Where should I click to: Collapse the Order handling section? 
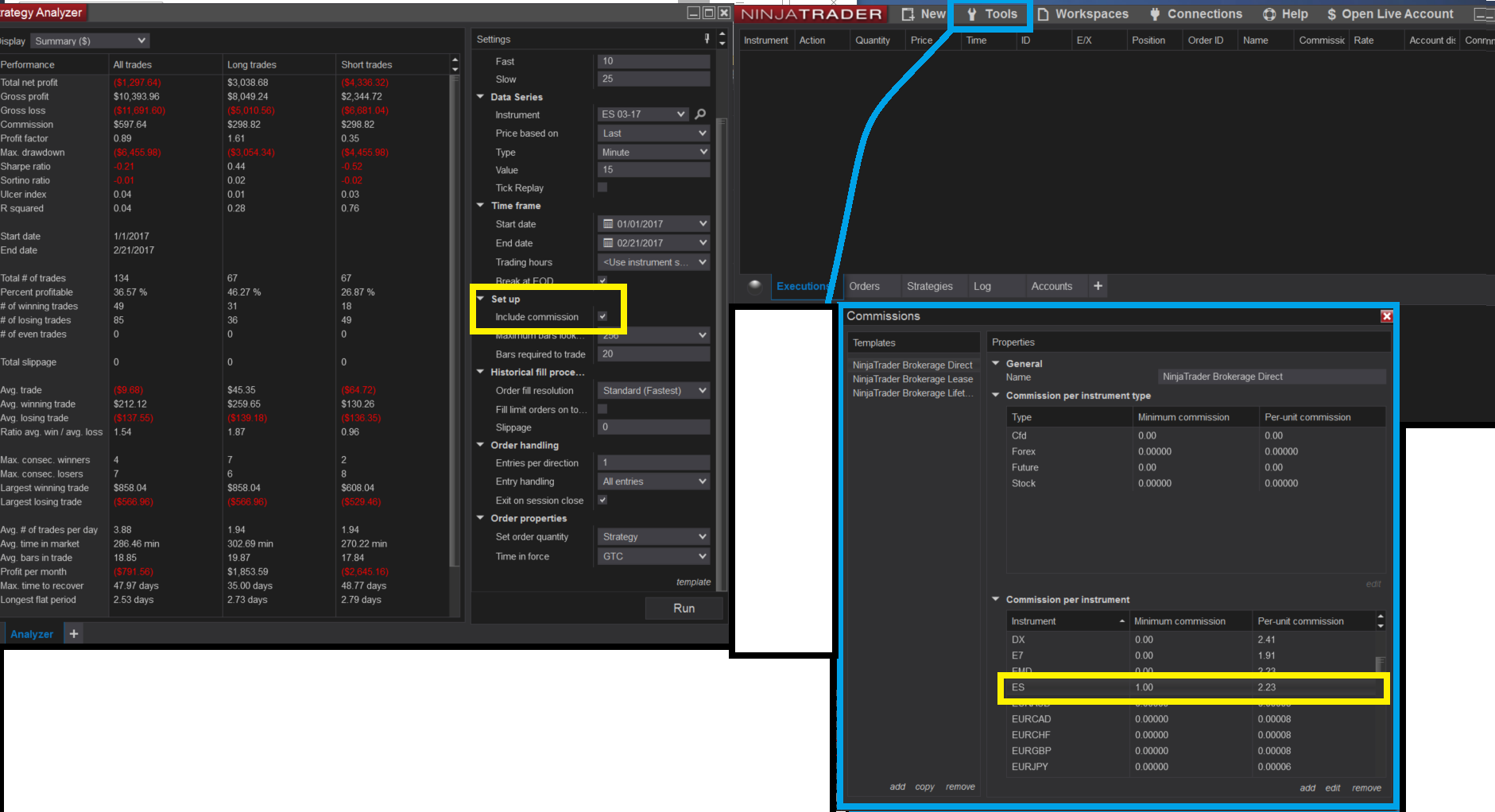pos(480,445)
